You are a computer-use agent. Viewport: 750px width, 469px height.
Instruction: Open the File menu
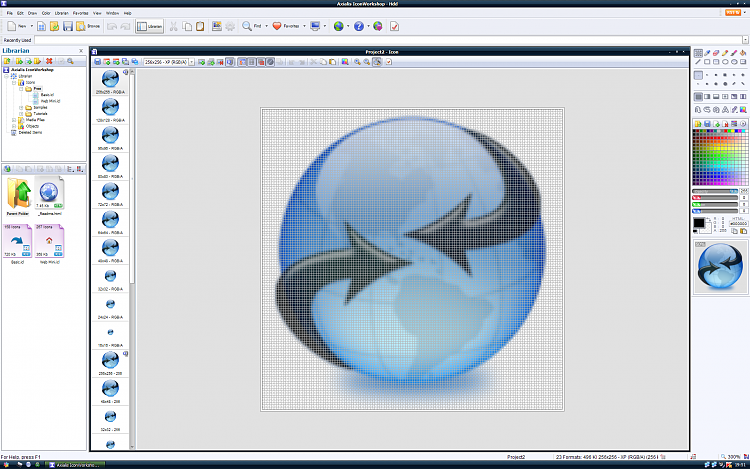(10, 13)
